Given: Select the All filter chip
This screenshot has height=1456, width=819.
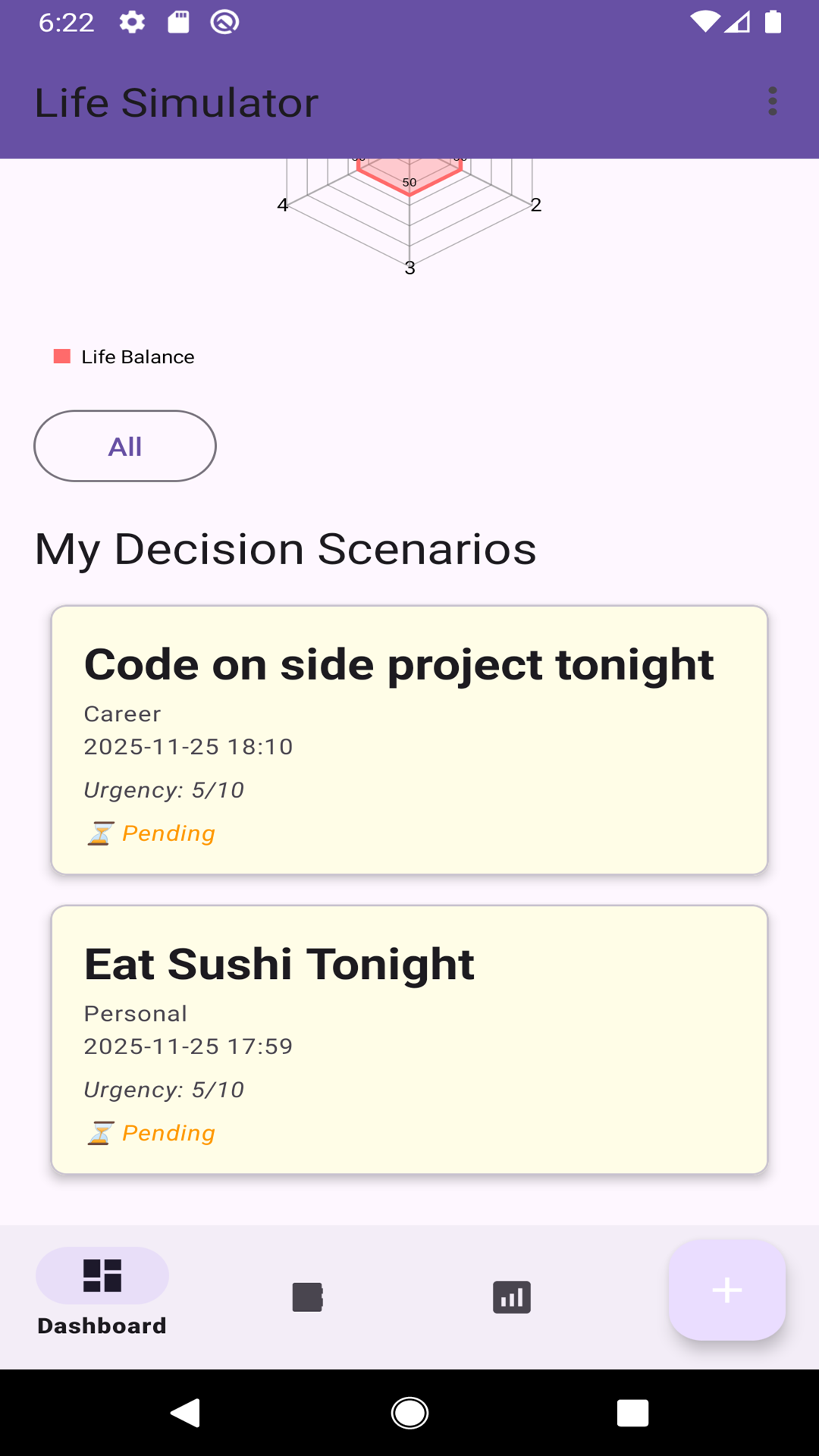Looking at the screenshot, I should coord(125,446).
